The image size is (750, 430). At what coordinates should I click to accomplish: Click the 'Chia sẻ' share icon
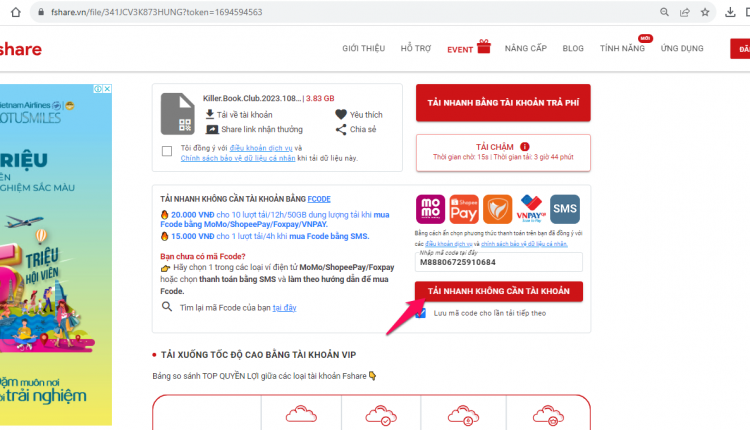point(341,129)
